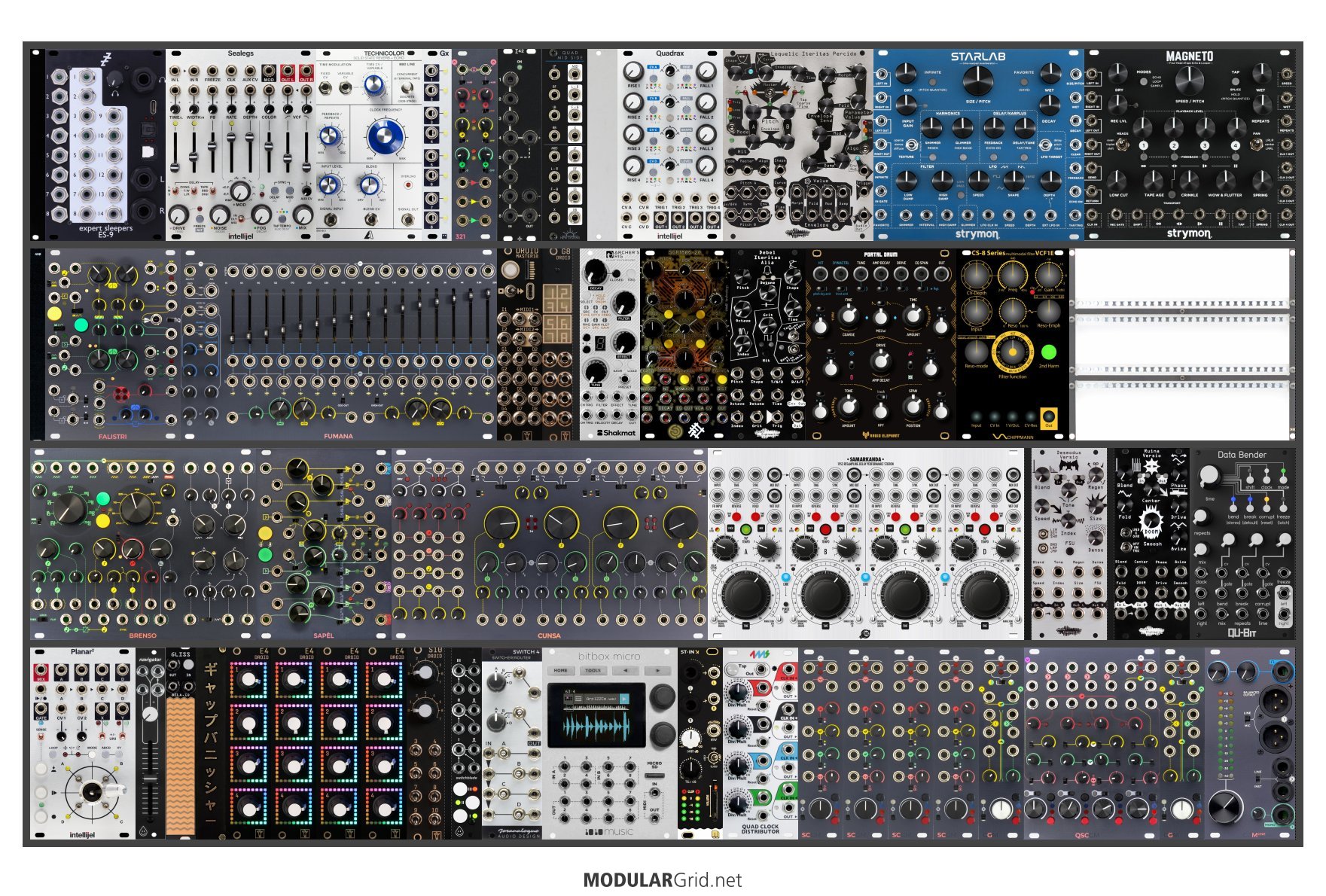Click the Starlab SIZE / PITCH knob
The height and width of the screenshot is (896, 1326).
pyautogui.click(x=978, y=81)
